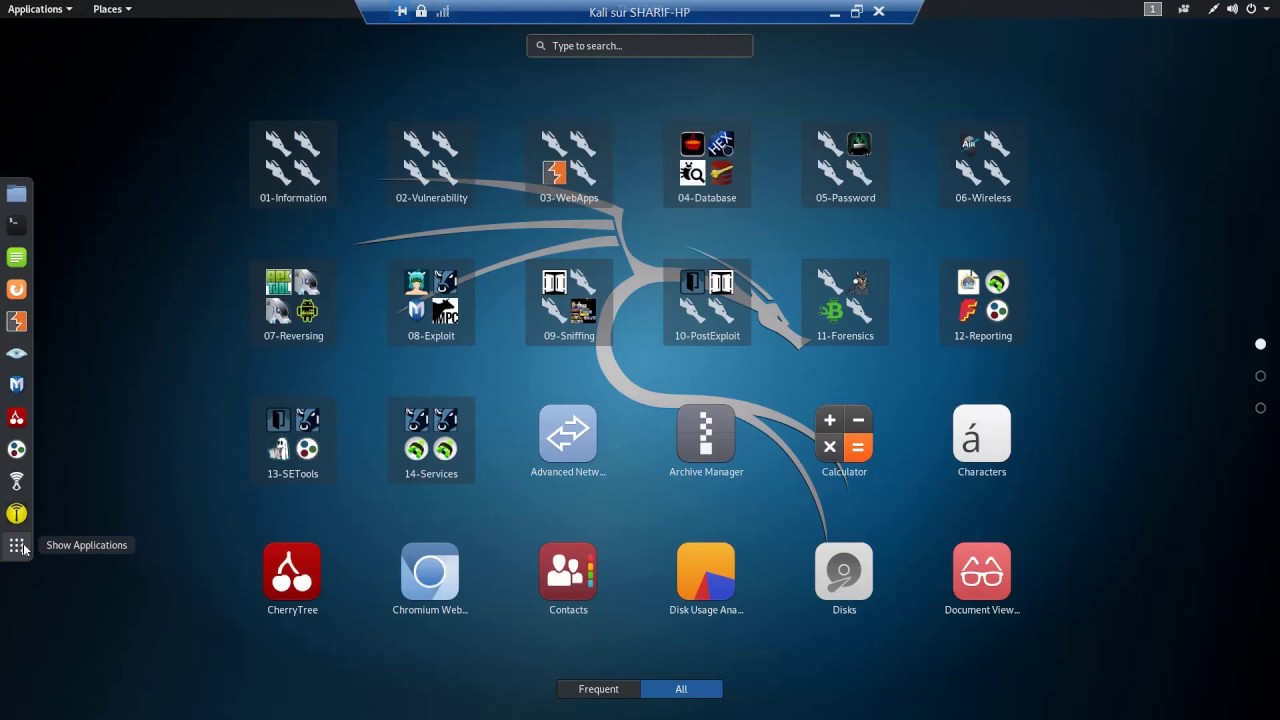Launch Firefox from the dock
1280x720 pixels.
pos(17,289)
